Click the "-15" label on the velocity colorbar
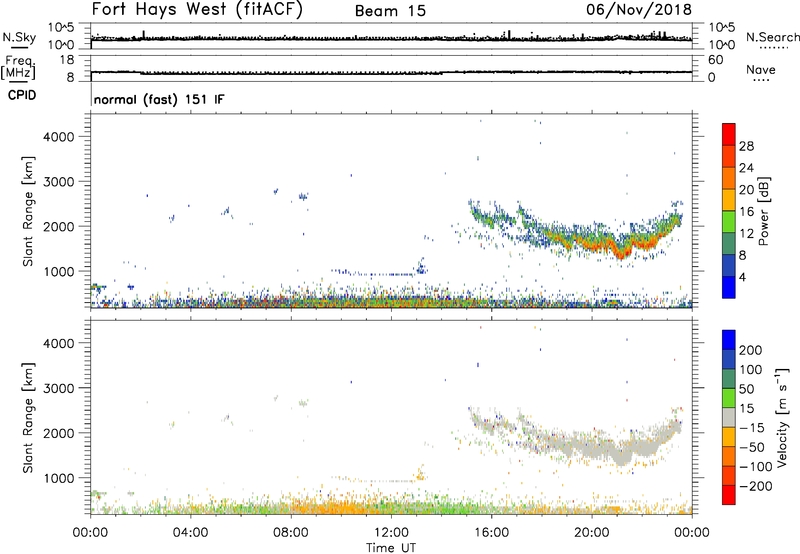 point(752,427)
